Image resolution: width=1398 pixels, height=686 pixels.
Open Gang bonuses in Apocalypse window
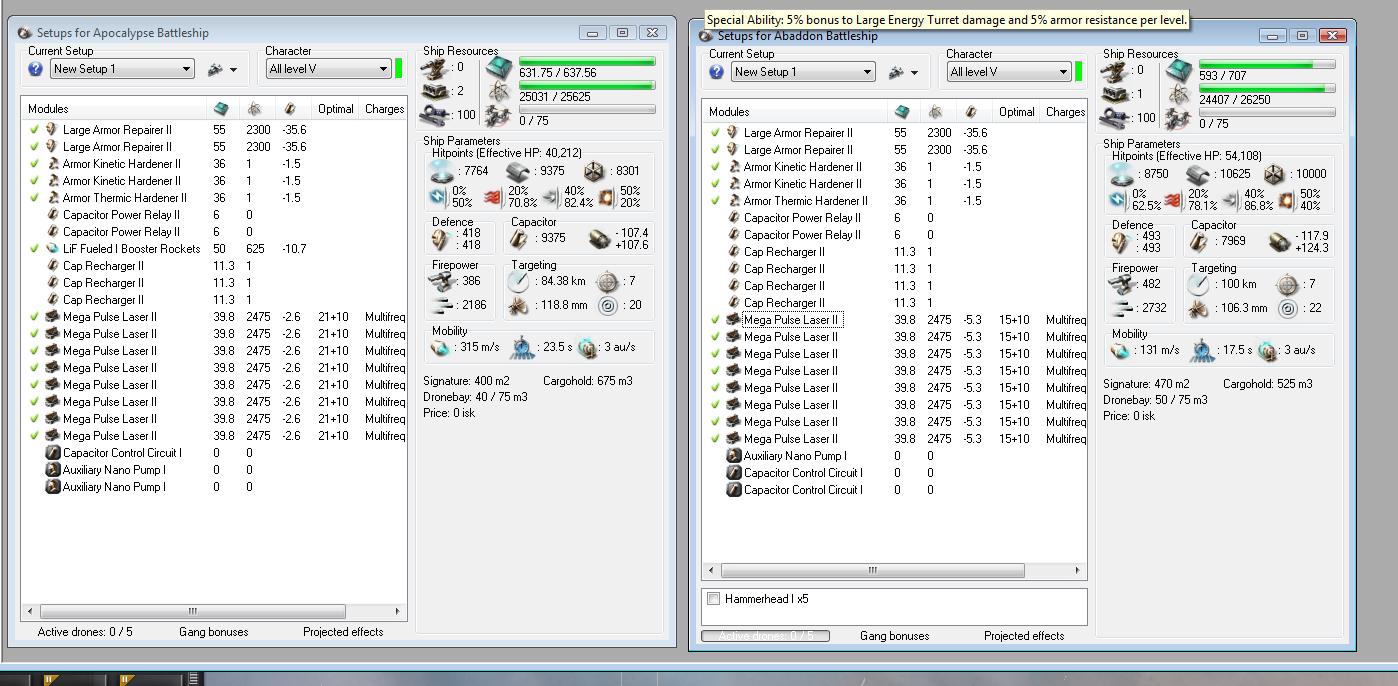[213, 632]
